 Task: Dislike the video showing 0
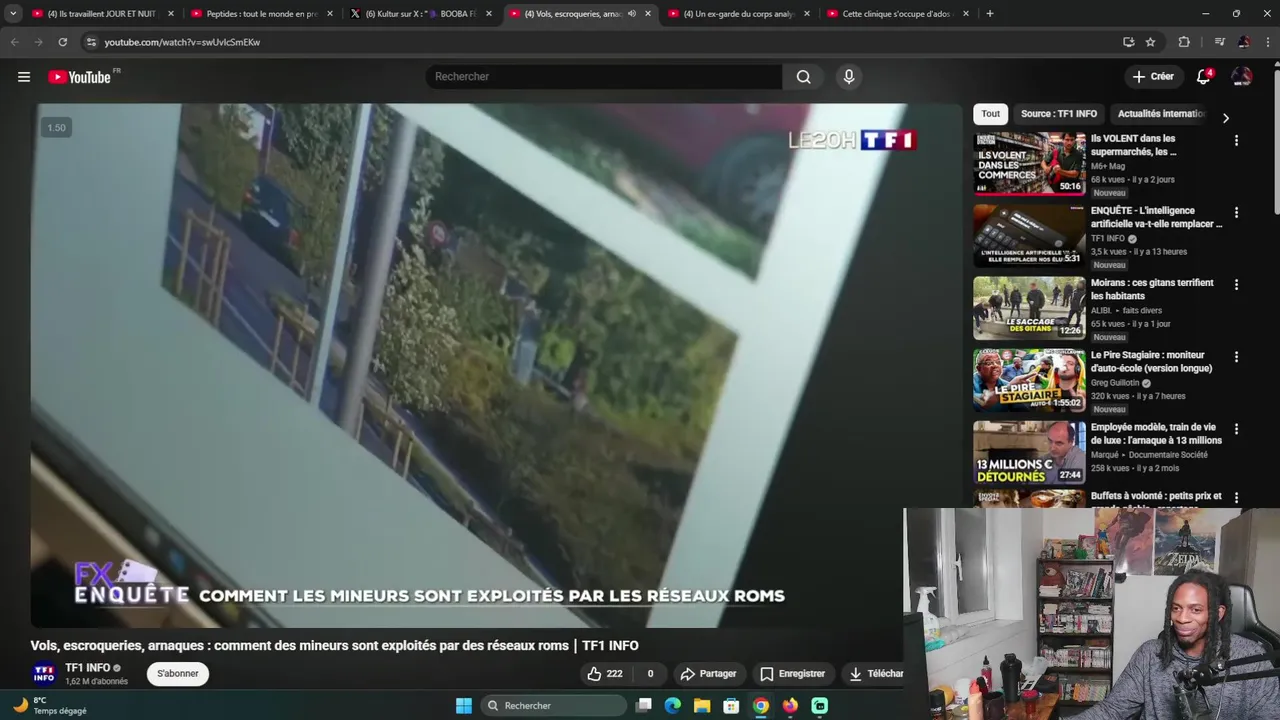(649, 674)
